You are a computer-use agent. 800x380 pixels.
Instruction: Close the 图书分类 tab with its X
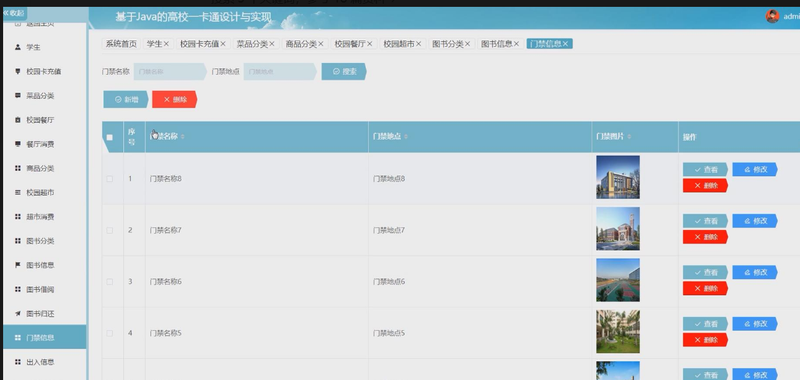(467, 44)
